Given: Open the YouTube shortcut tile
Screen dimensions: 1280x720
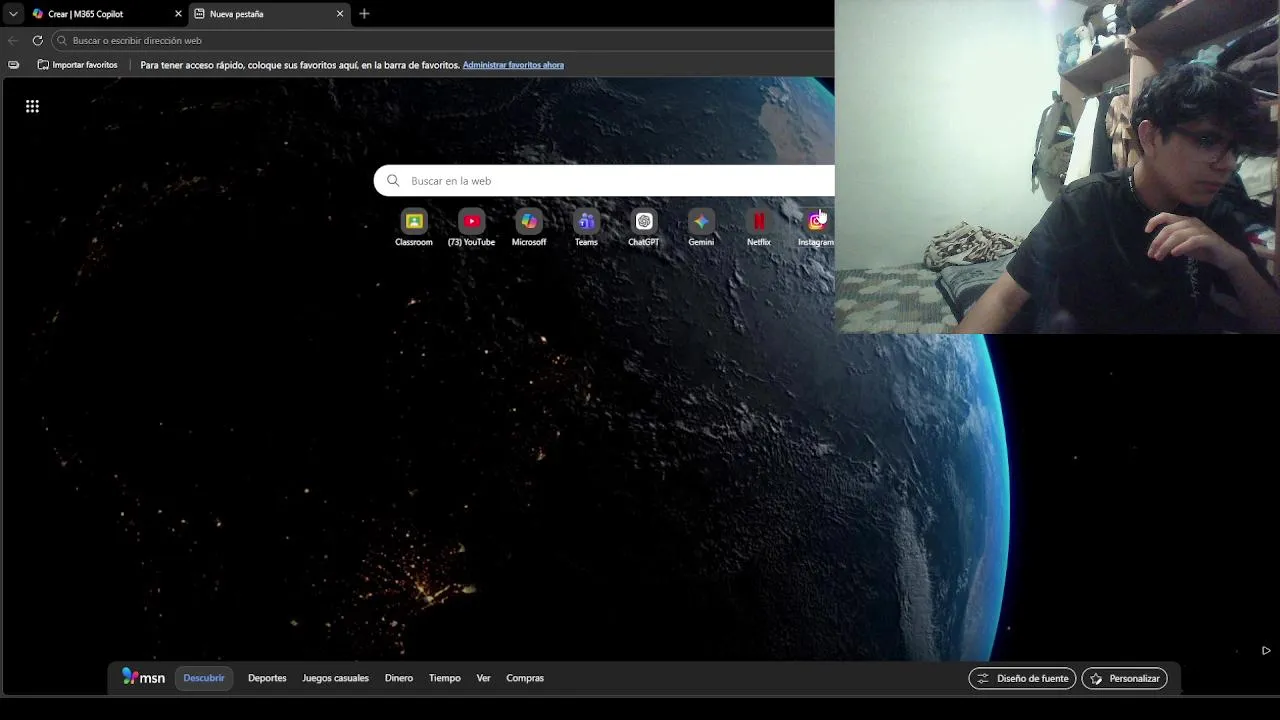Looking at the screenshot, I should pyautogui.click(x=471, y=228).
